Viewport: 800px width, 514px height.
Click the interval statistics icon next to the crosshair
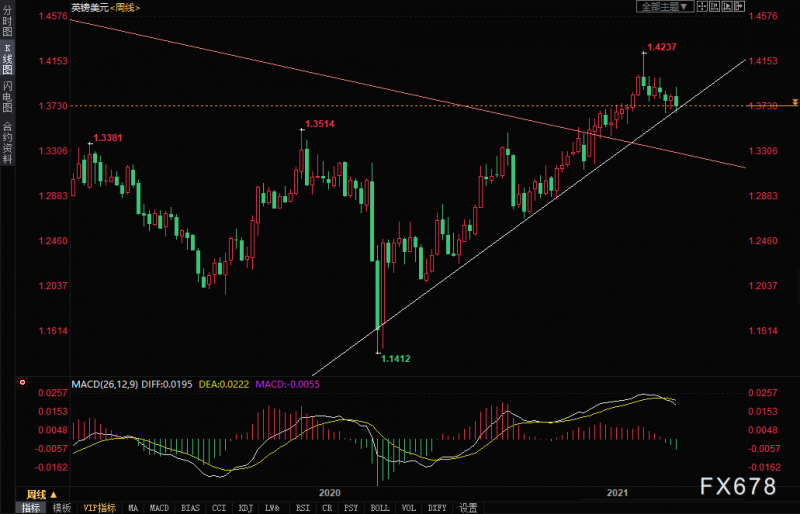pos(715,6)
